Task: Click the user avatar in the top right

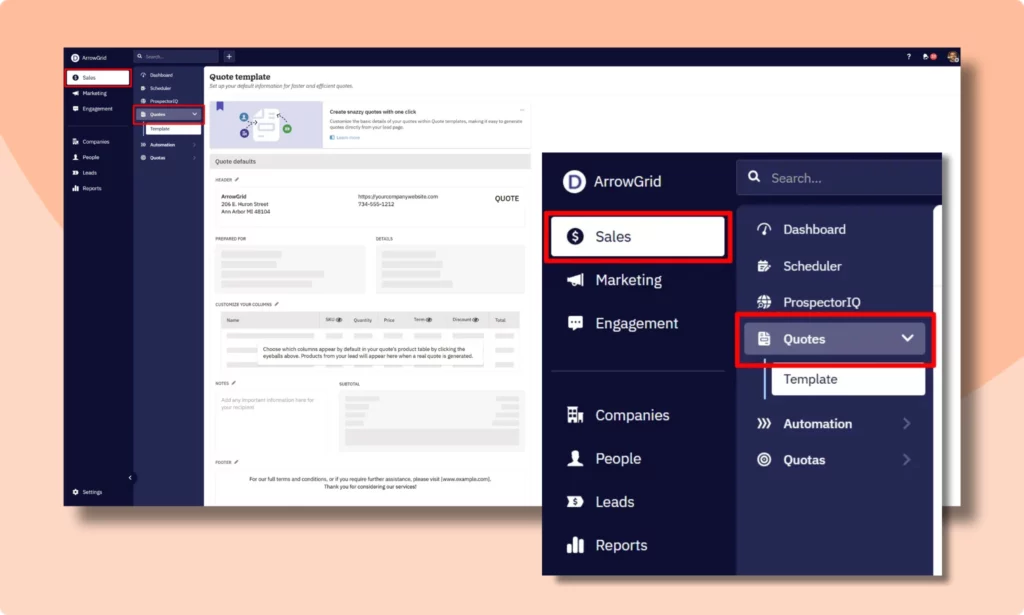Action: tap(953, 57)
